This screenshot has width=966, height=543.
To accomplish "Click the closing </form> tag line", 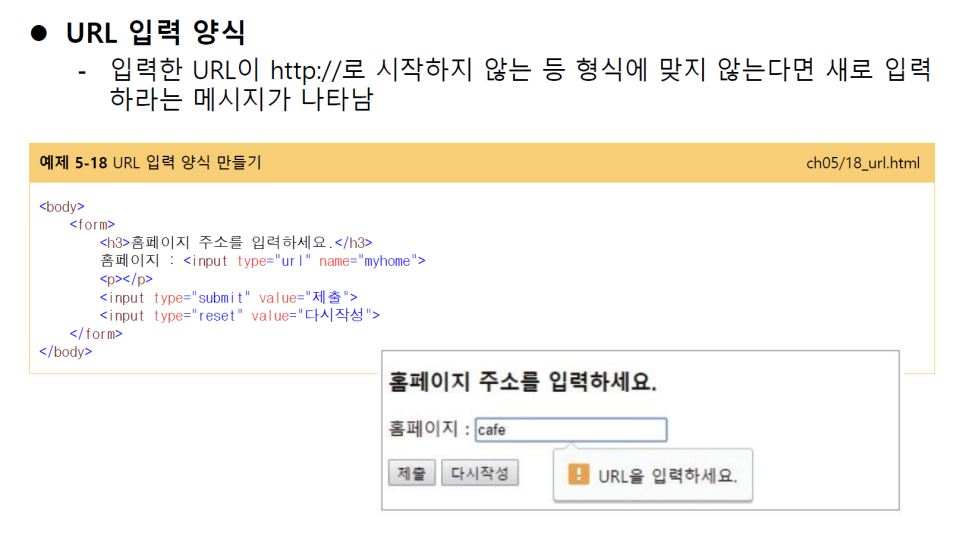I will (95, 333).
